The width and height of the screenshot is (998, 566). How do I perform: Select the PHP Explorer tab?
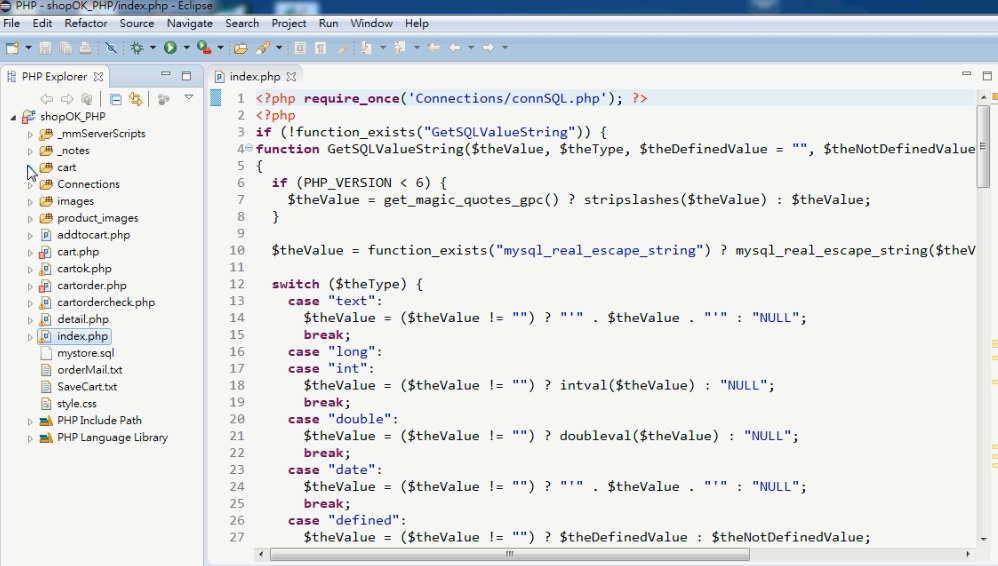point(54,76)
